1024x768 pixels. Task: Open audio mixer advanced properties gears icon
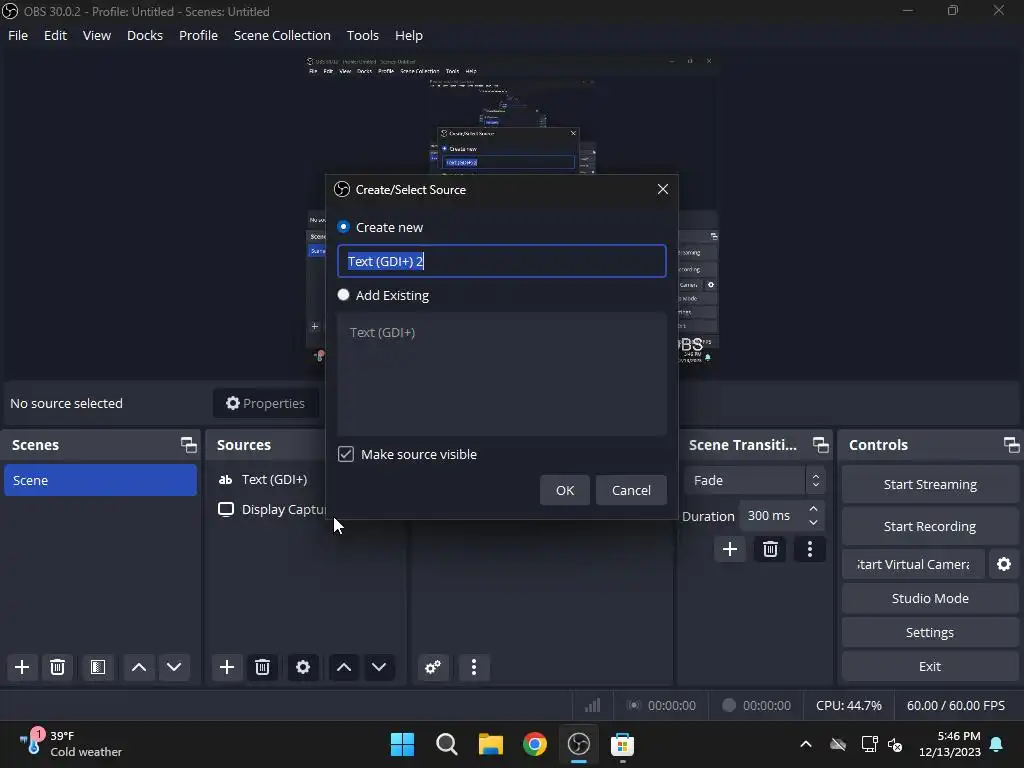pos(433,667)
